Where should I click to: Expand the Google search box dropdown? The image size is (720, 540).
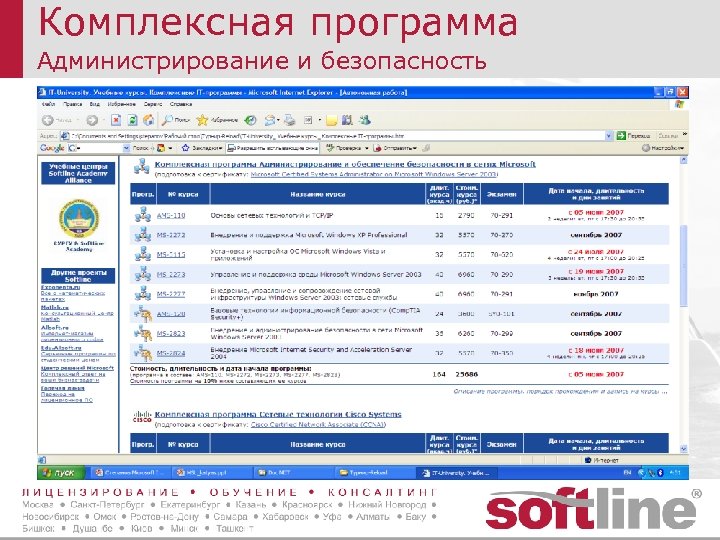coord(126,148)
